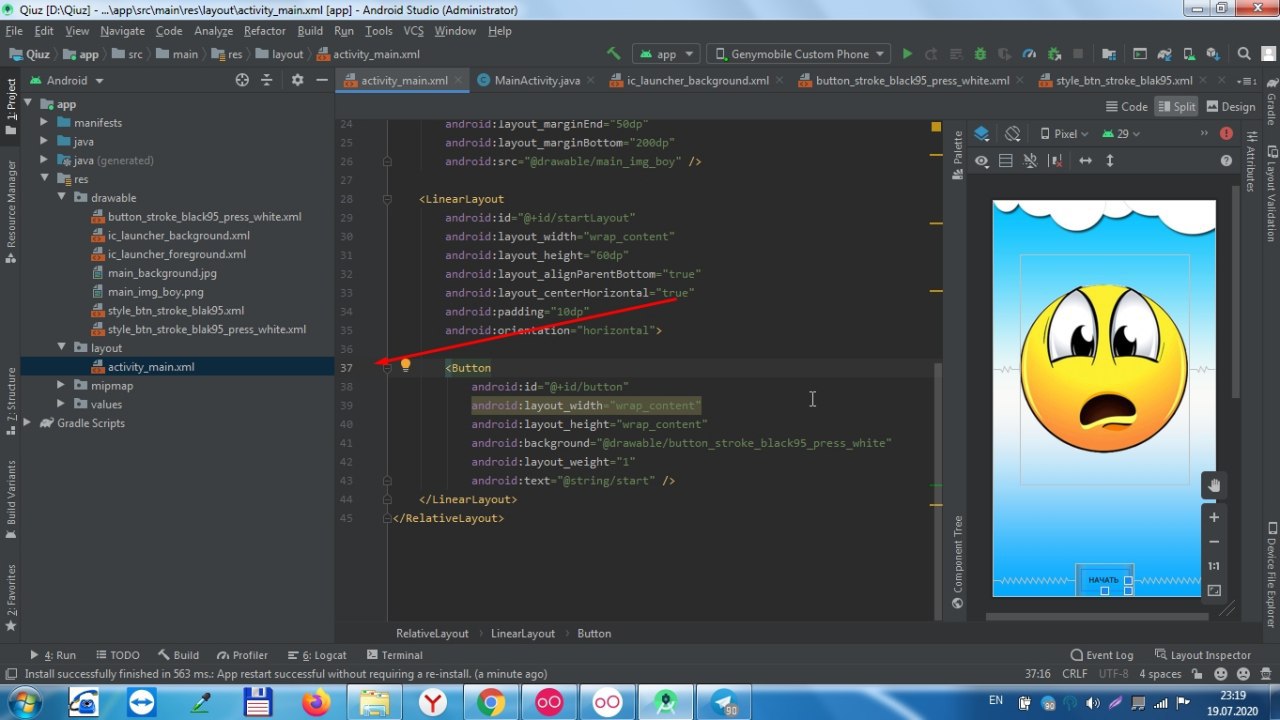Open the Layout Inspector
Viewport: 1280px width, 720px height.
[x=1202, y=655]
